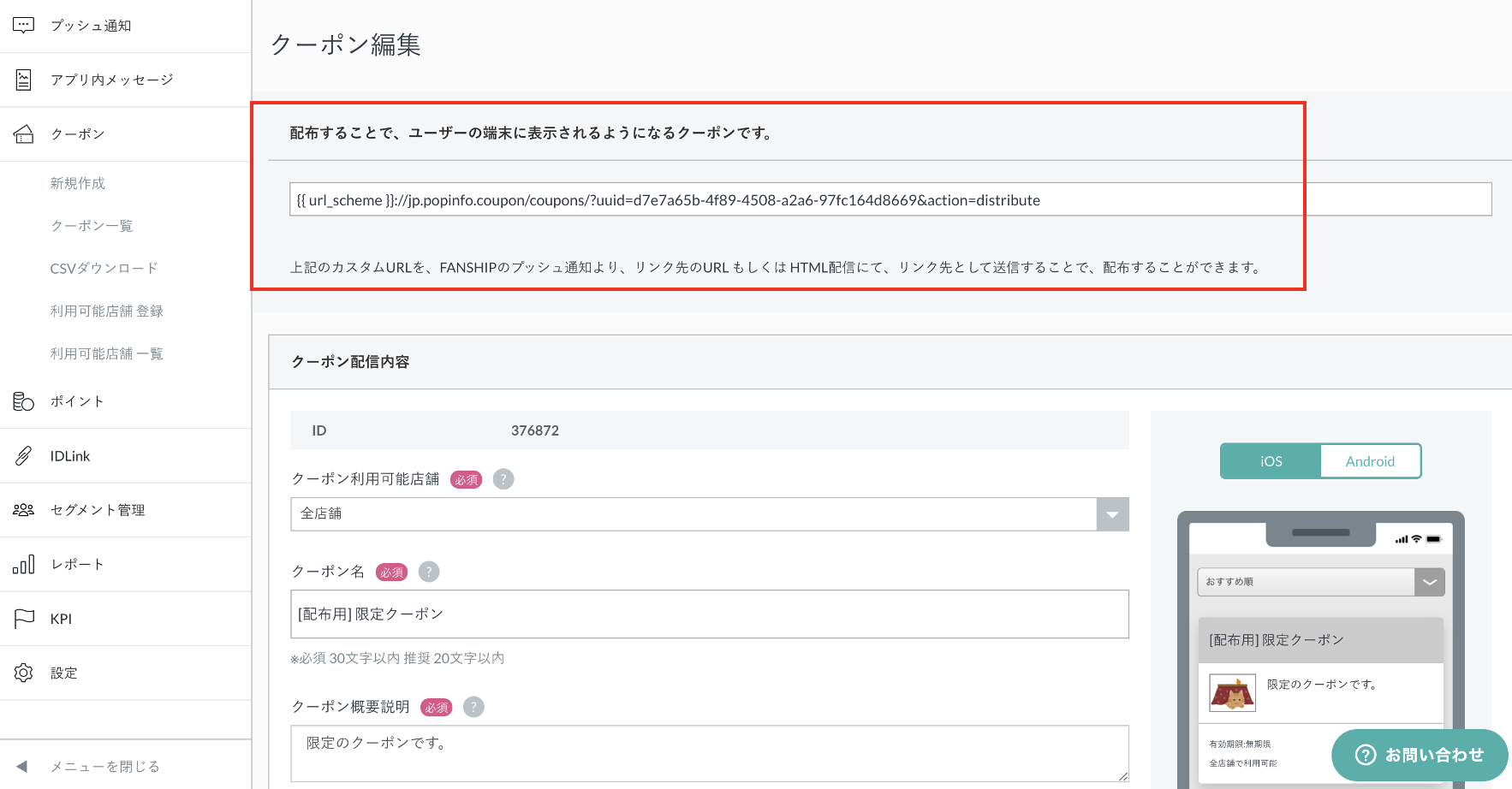
Task: Click help icon beside クーポン利用可能店舗
Action: point(503,479)
